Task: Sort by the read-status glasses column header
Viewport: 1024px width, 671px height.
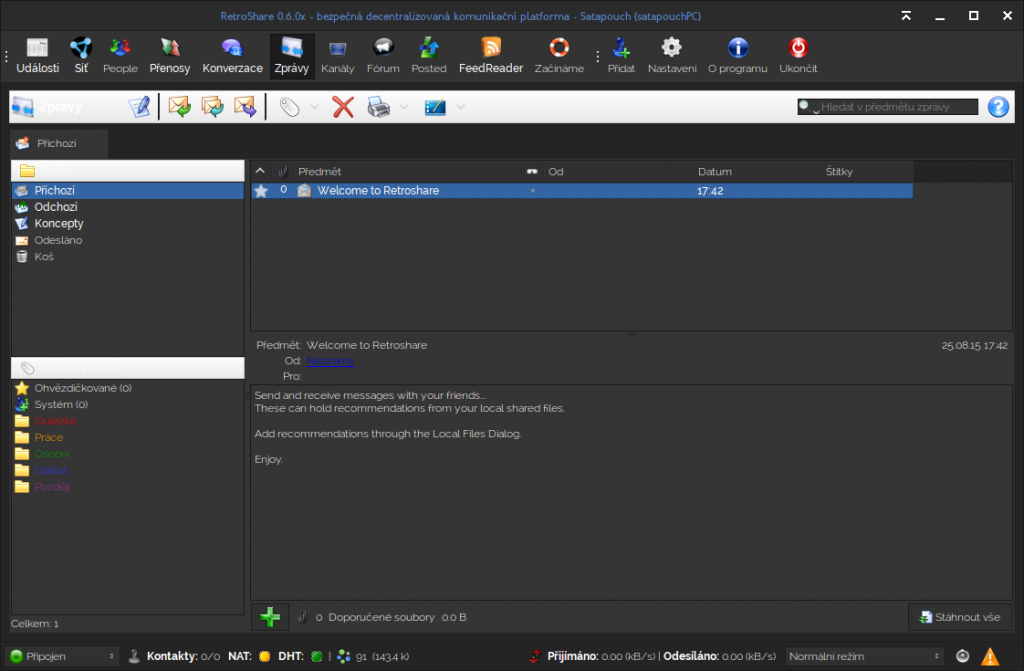Action: click(532, 172)
